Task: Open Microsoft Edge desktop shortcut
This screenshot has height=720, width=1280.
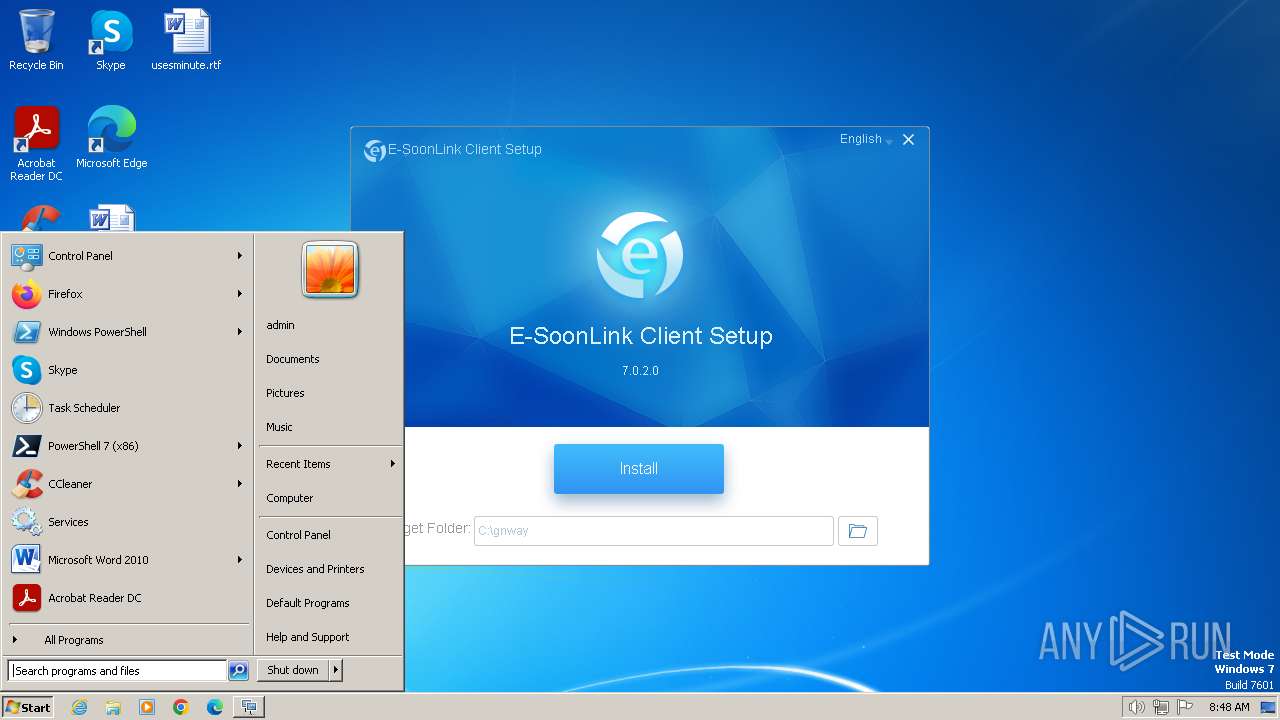Action: click(112, 138)
